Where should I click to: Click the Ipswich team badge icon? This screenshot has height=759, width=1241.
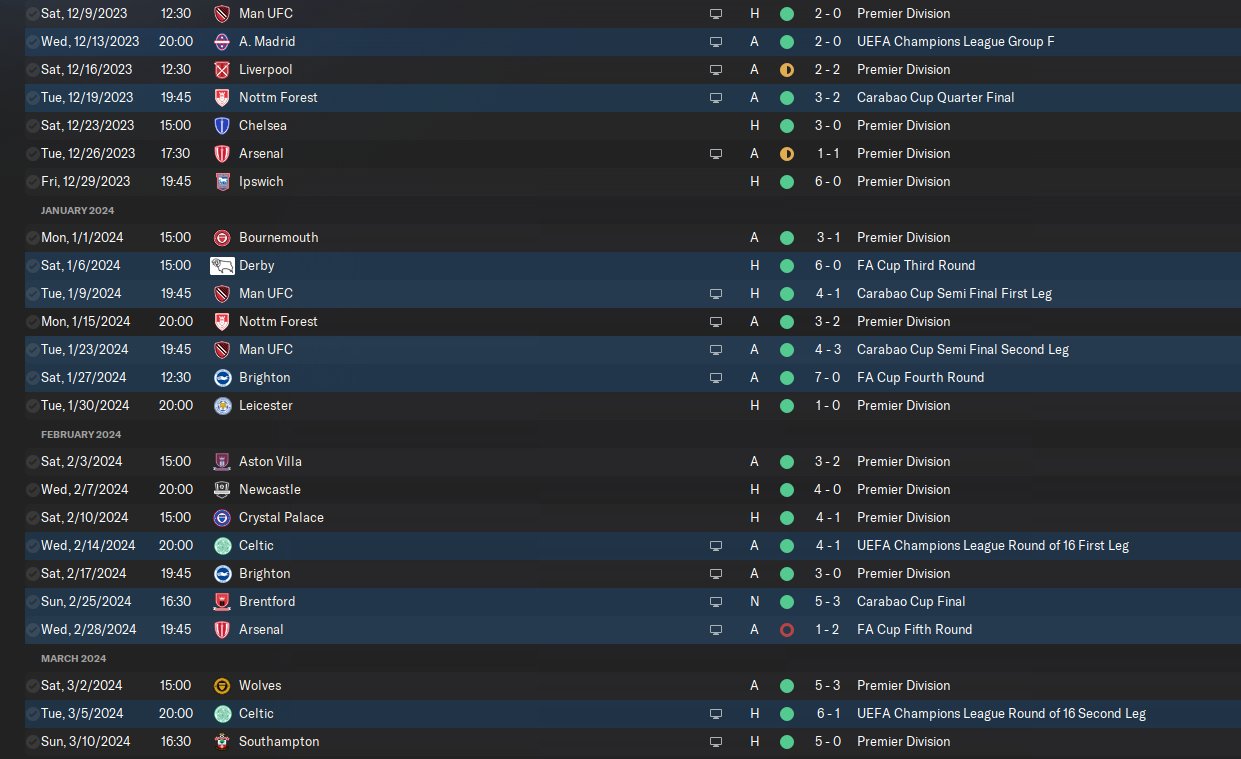click(x=222, y=182)
